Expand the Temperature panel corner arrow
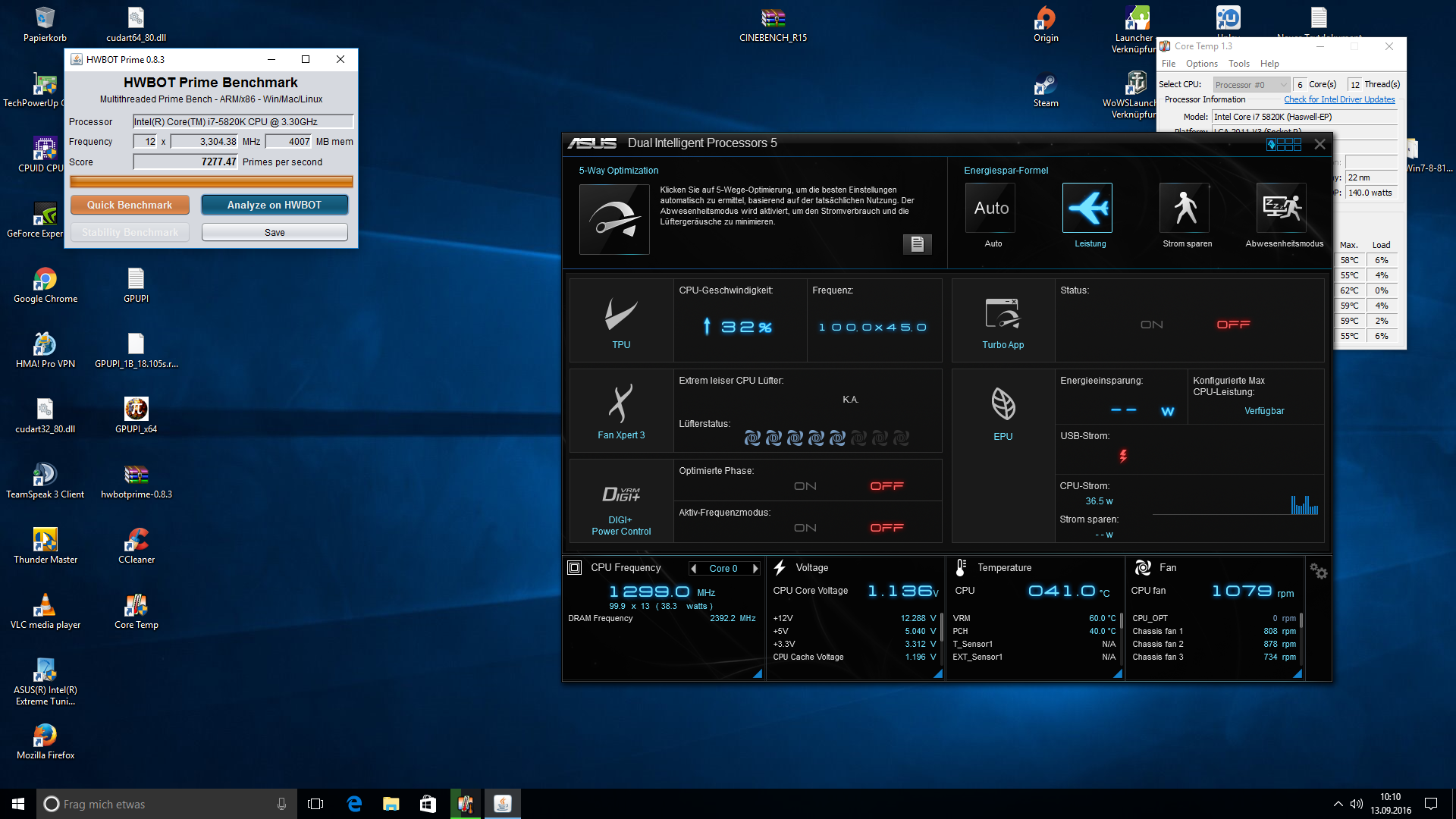The height and width of the screenshot is (819, 1456). click(x=1117, y=673)
